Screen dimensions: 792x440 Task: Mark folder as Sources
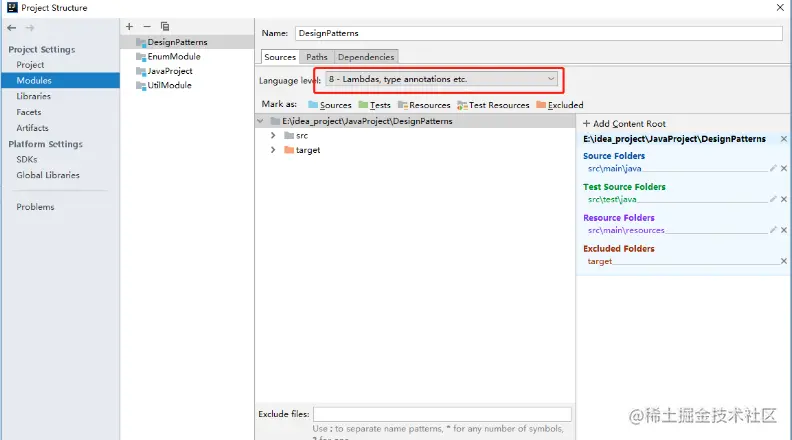(330, 105)
